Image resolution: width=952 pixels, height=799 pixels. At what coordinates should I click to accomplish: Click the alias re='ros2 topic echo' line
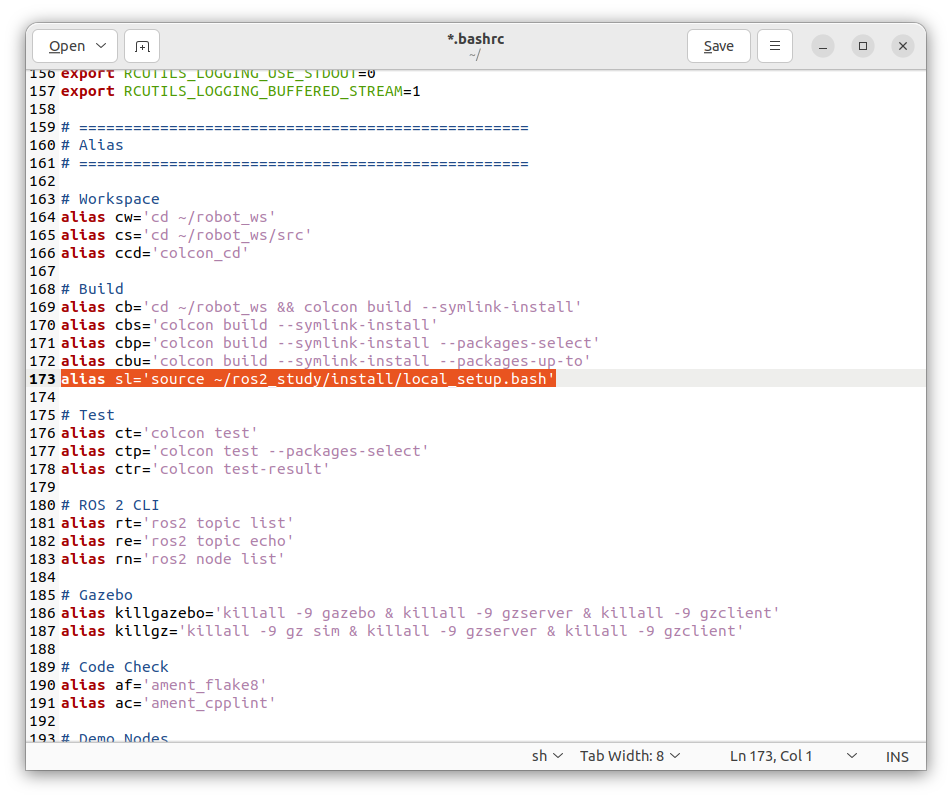(x=177, y=541)
